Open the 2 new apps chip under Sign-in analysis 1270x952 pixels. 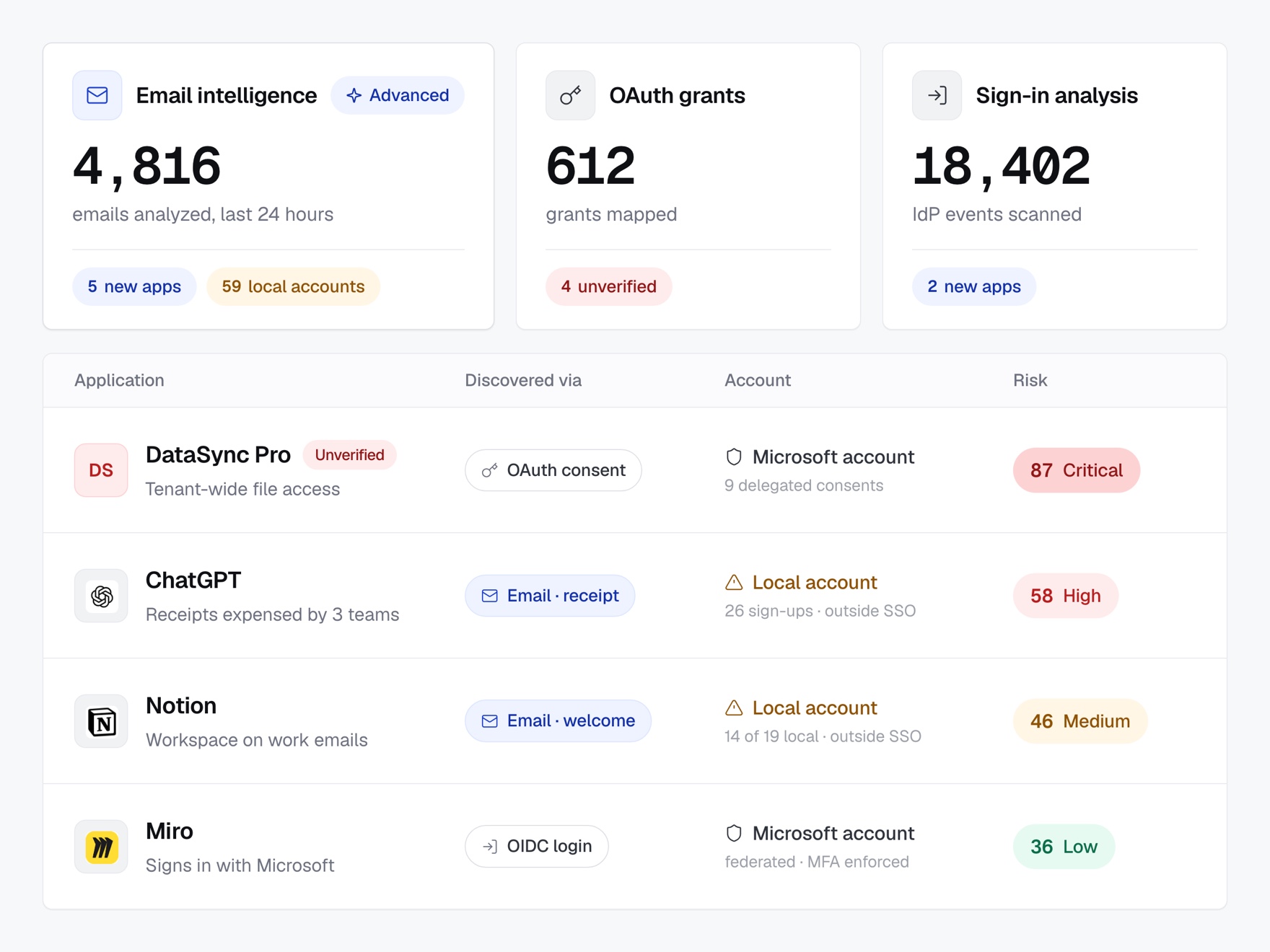click(974, 286)
